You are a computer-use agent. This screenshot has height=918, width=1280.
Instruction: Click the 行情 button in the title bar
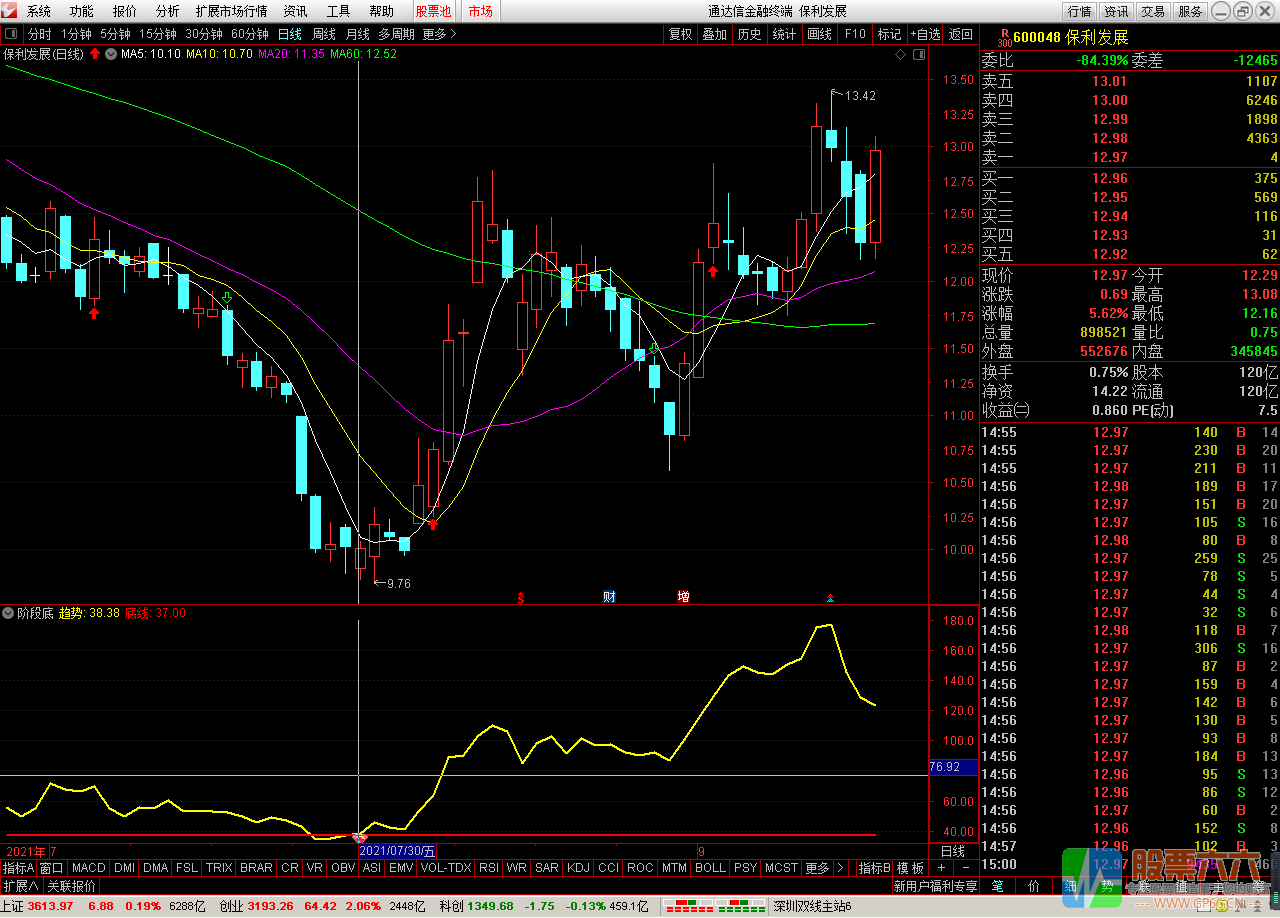pyautogui.click(x=1079, y=12)
